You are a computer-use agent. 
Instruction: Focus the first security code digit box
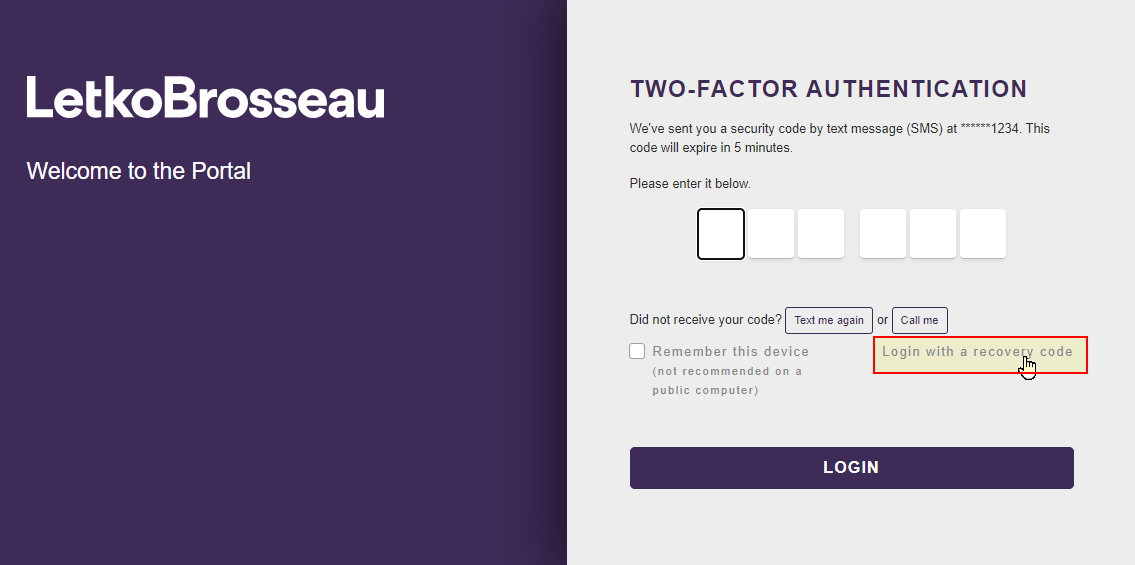[x=721, y=234]
